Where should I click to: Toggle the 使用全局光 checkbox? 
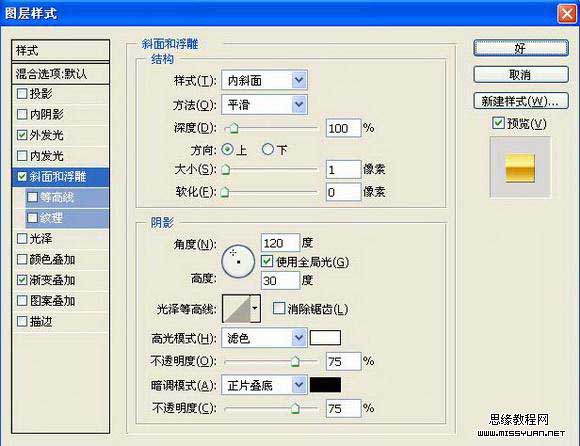[x=267, y=261]
